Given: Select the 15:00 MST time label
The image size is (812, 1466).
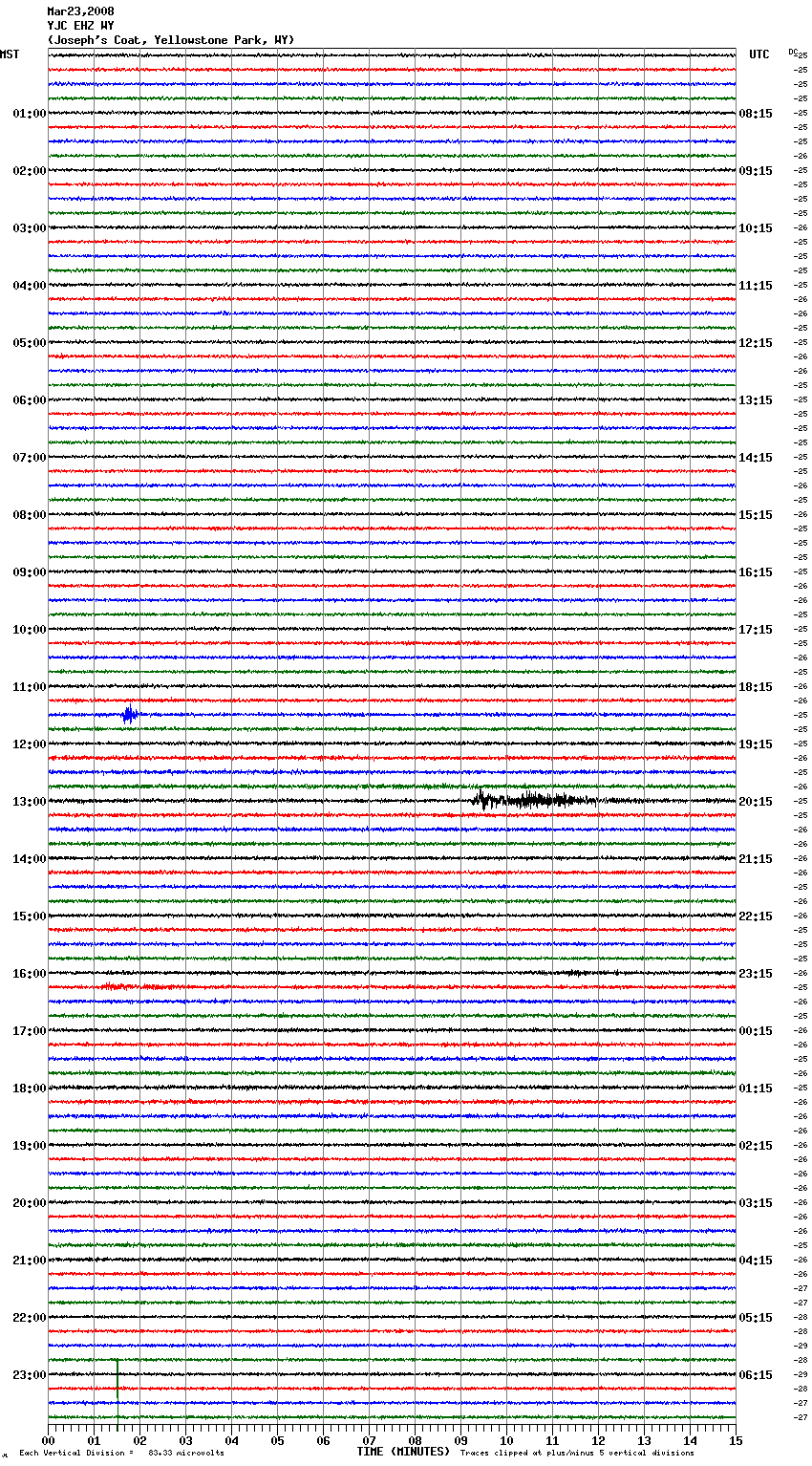Looking at the screenshot, I should pos(30,916).
